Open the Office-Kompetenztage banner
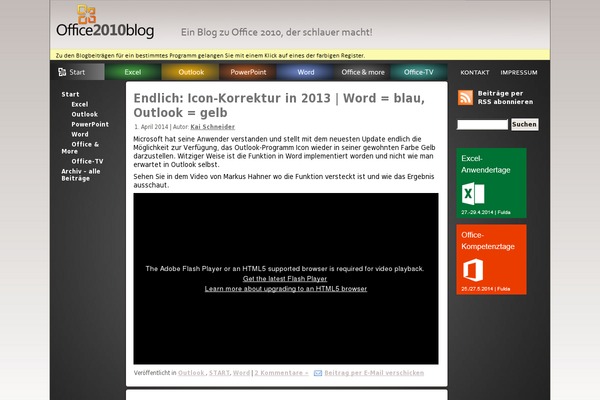The height and width of the screenshot is (400, 600). (491, 260)
